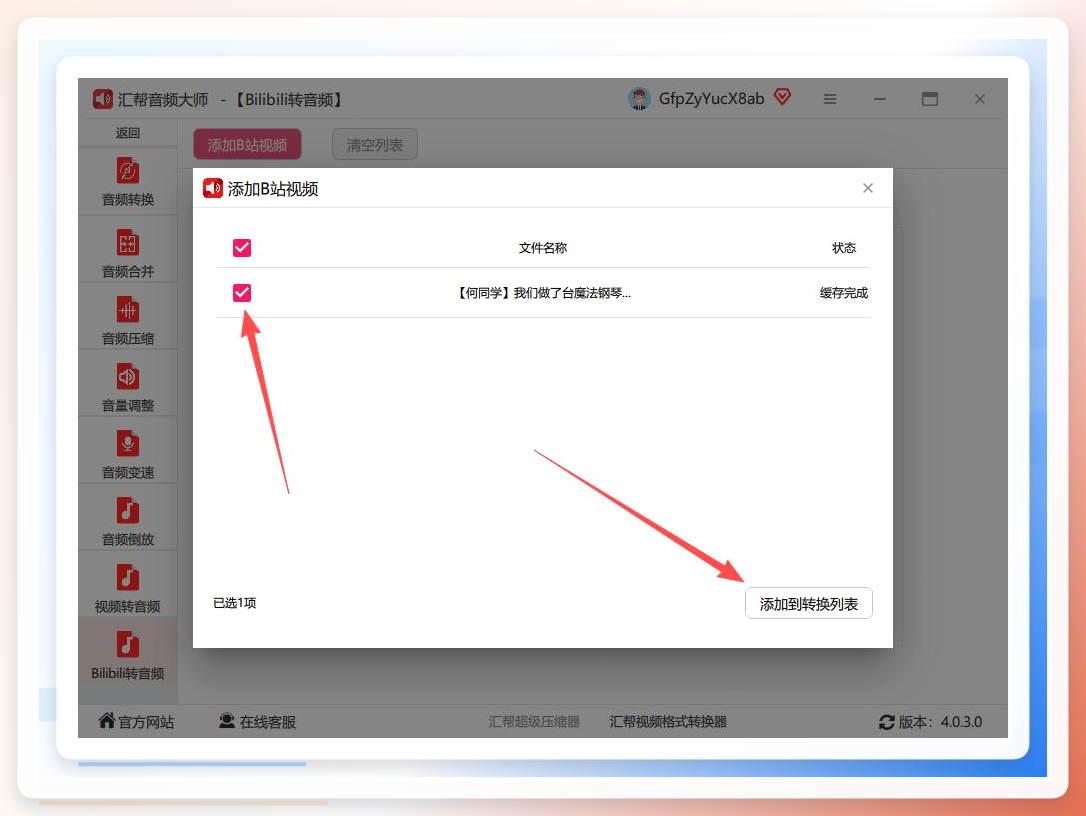This screenshot has width=1086, height=816.
Task: Click the 状态 column header
Action: 844,248
